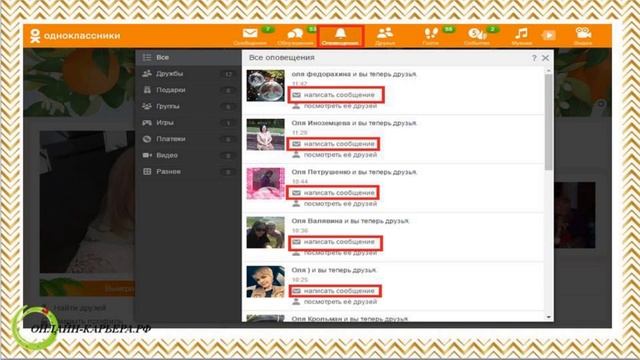Viewport: 640px width, 360px height.
Task: Open the Друзья people icon in top bar
Action: coord(384,33)
